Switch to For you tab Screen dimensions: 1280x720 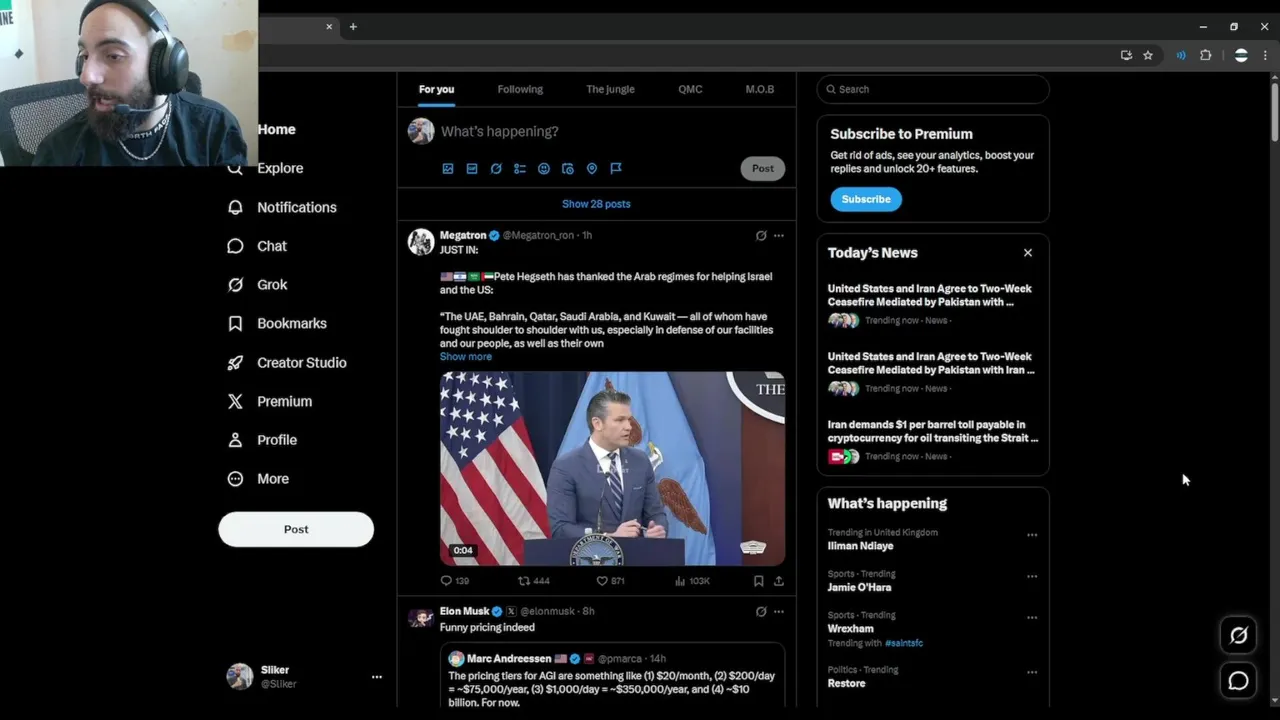click(436, 89)
